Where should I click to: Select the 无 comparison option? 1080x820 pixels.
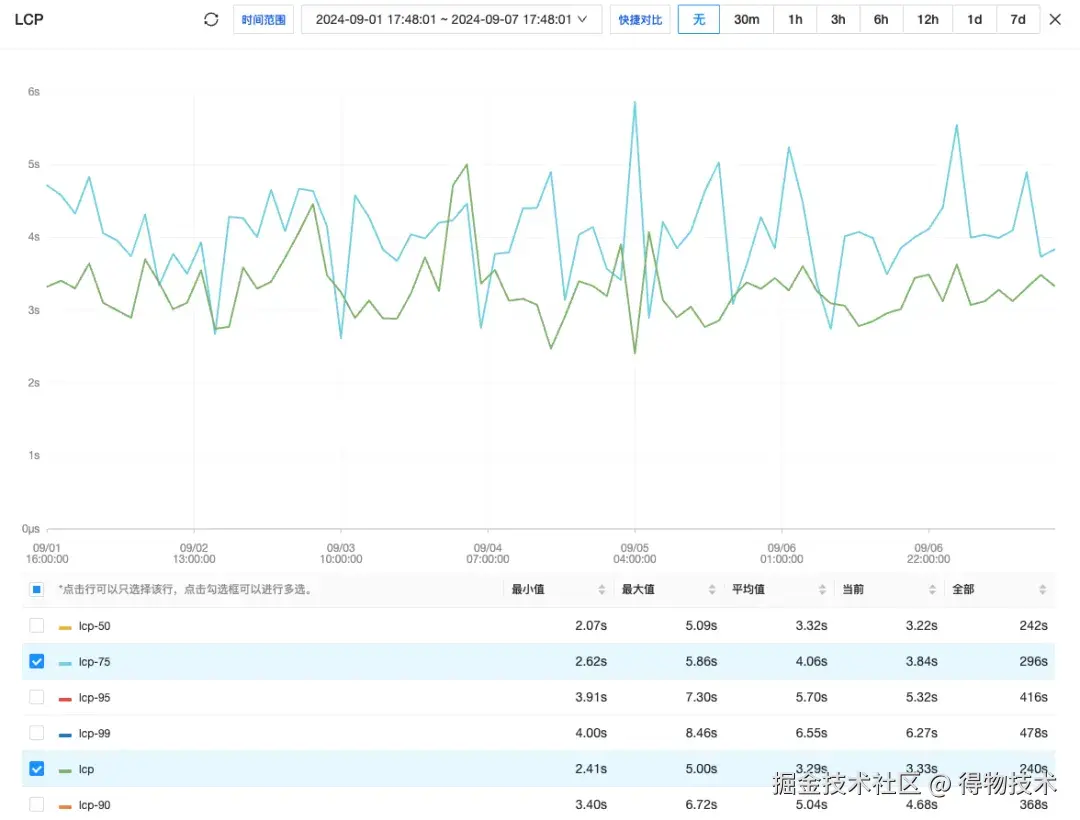698,20
